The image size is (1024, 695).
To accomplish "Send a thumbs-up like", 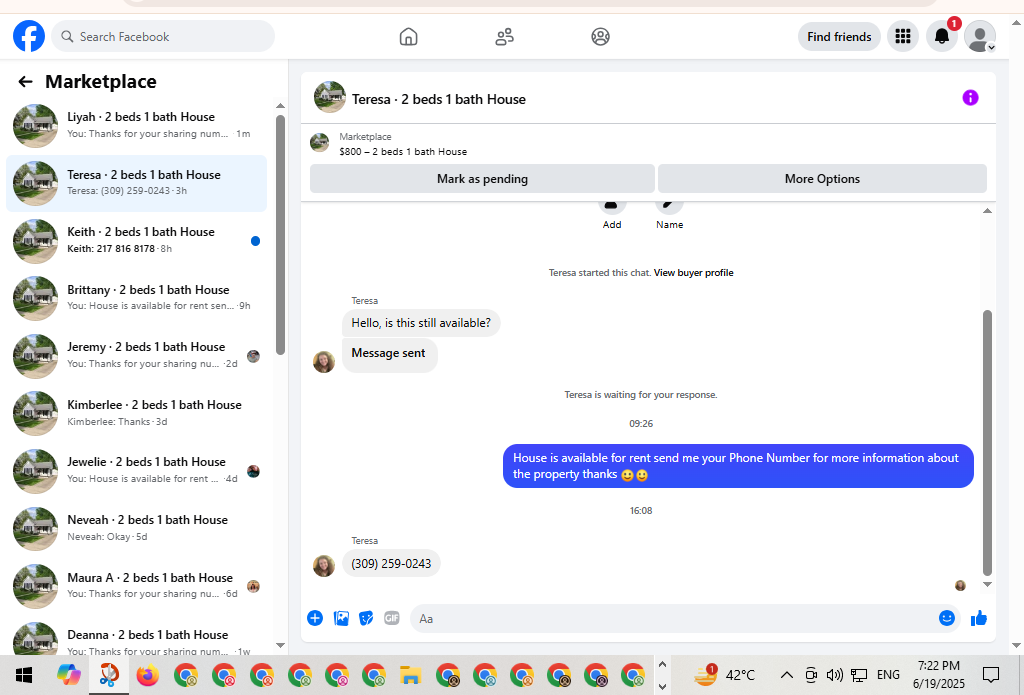I will pyautogui.click(x=978, y=618).
